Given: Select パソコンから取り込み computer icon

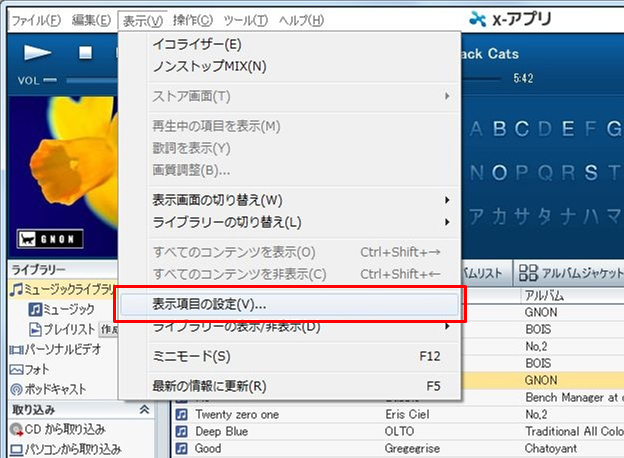Looking at the screenshot, I should pos(16,449).
